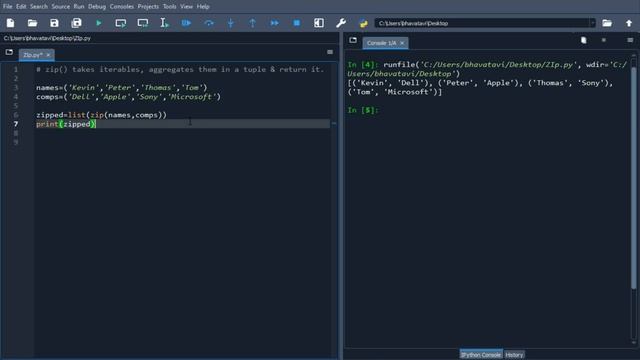Viewport: 640px width, 360px height.
Task: Click the zip() comment on line 1
Action: click(180, 69)
